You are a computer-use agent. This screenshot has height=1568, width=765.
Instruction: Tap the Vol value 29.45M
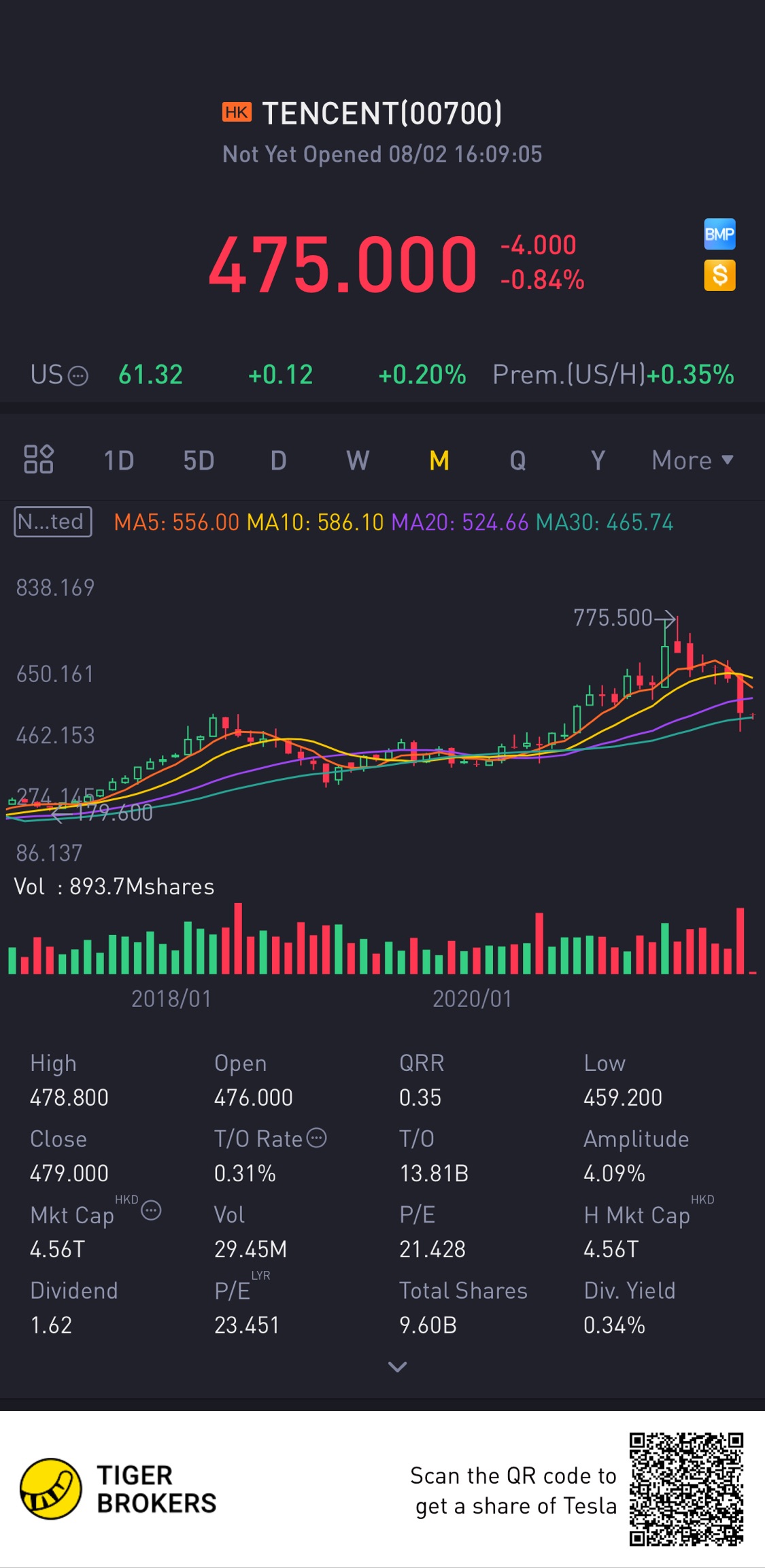click(251, 1249)
